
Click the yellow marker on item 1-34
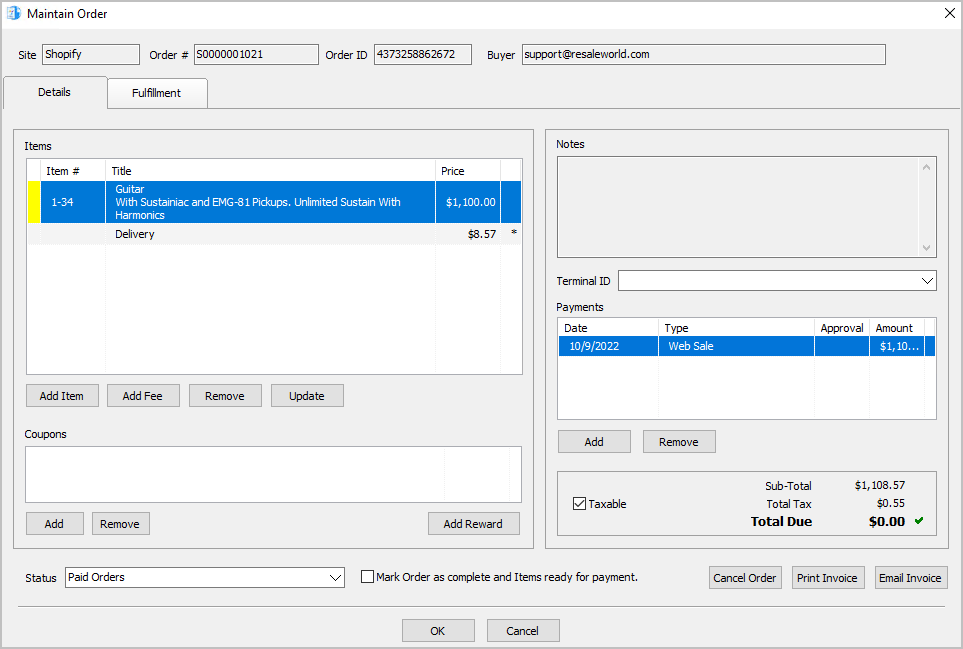(34, 202)
